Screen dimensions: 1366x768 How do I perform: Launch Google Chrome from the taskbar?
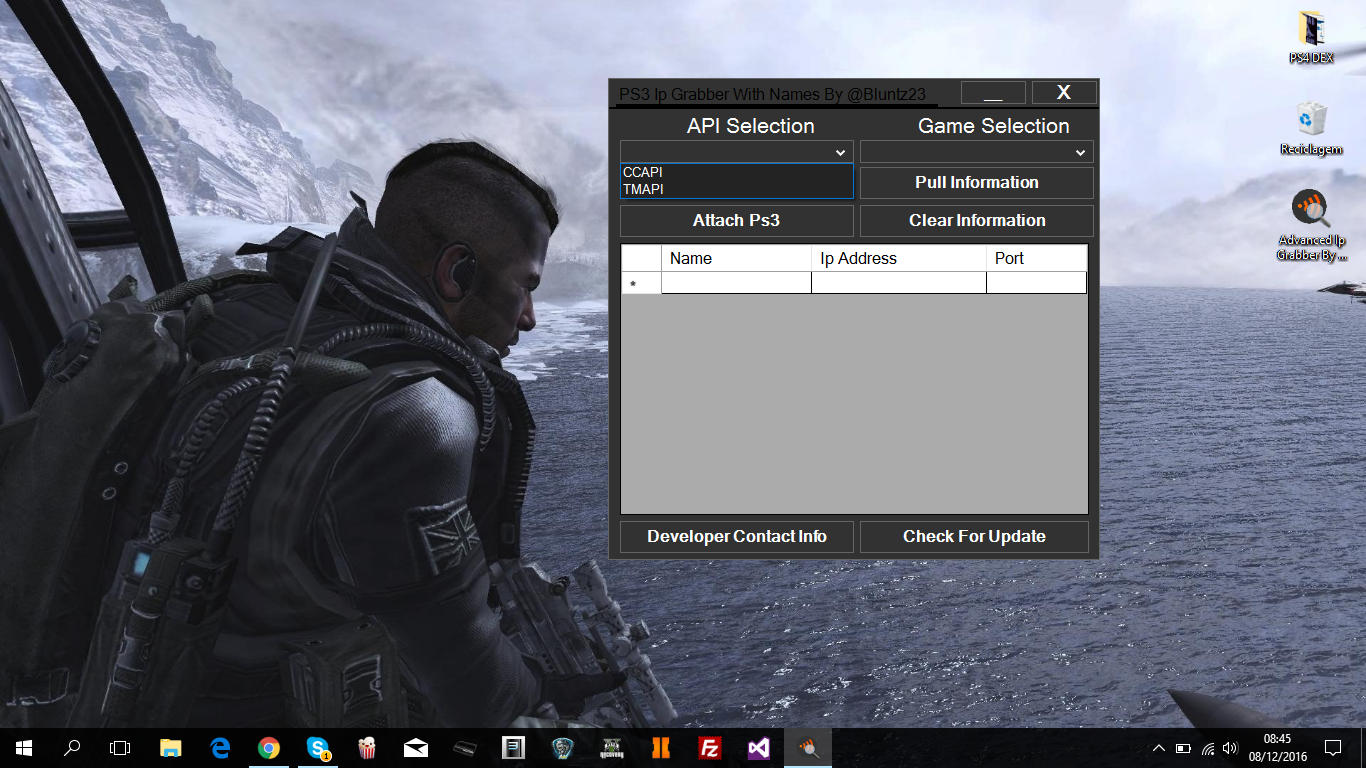[268, 748]
